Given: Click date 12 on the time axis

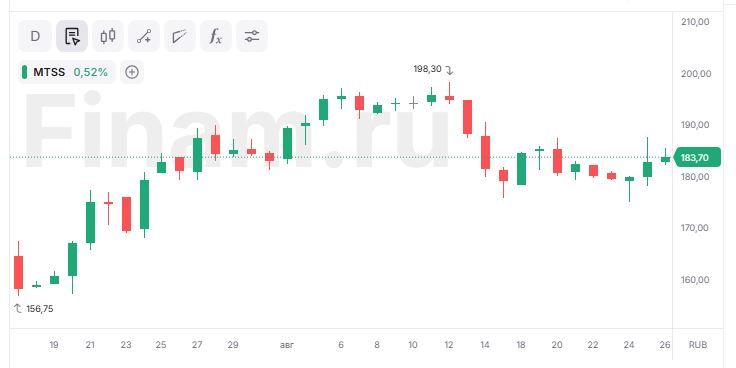Looking at the screenshot, I should (x=449, y=345).
